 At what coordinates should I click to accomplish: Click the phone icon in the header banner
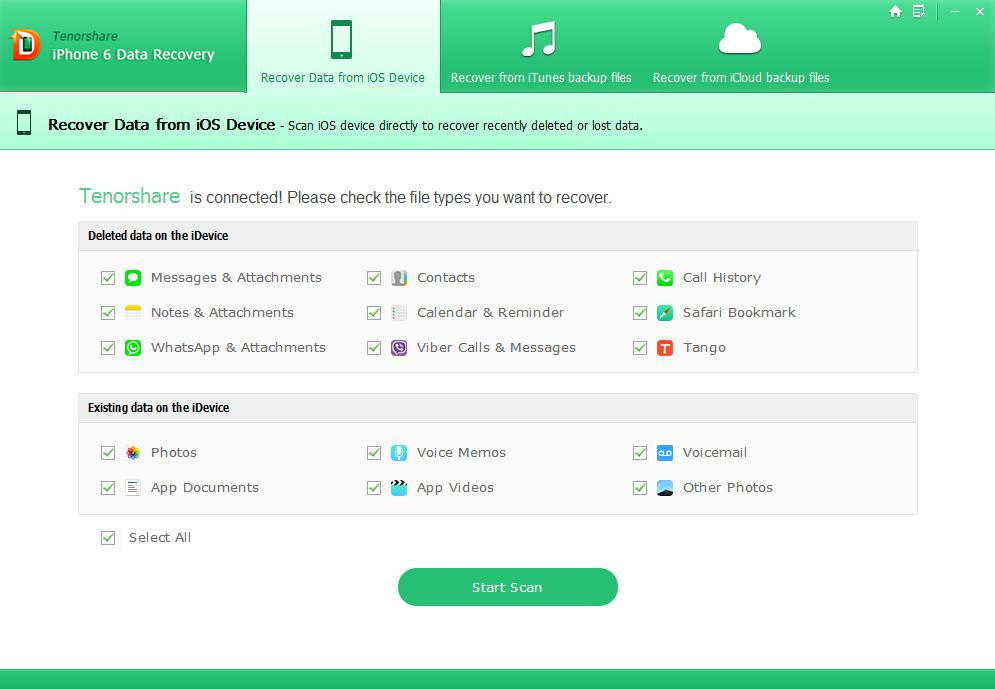(24, 122)
